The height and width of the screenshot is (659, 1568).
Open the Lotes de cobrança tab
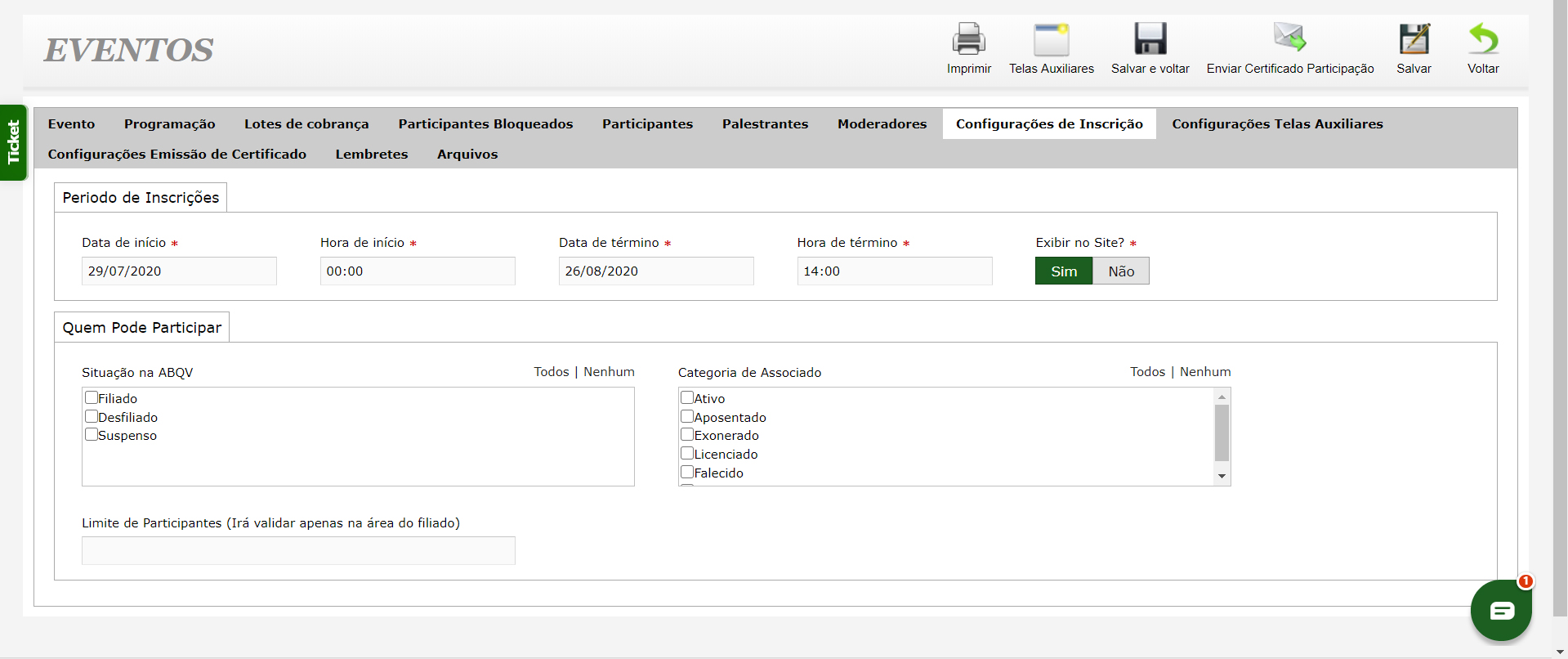pyautogui.click(x=306, y=123)
